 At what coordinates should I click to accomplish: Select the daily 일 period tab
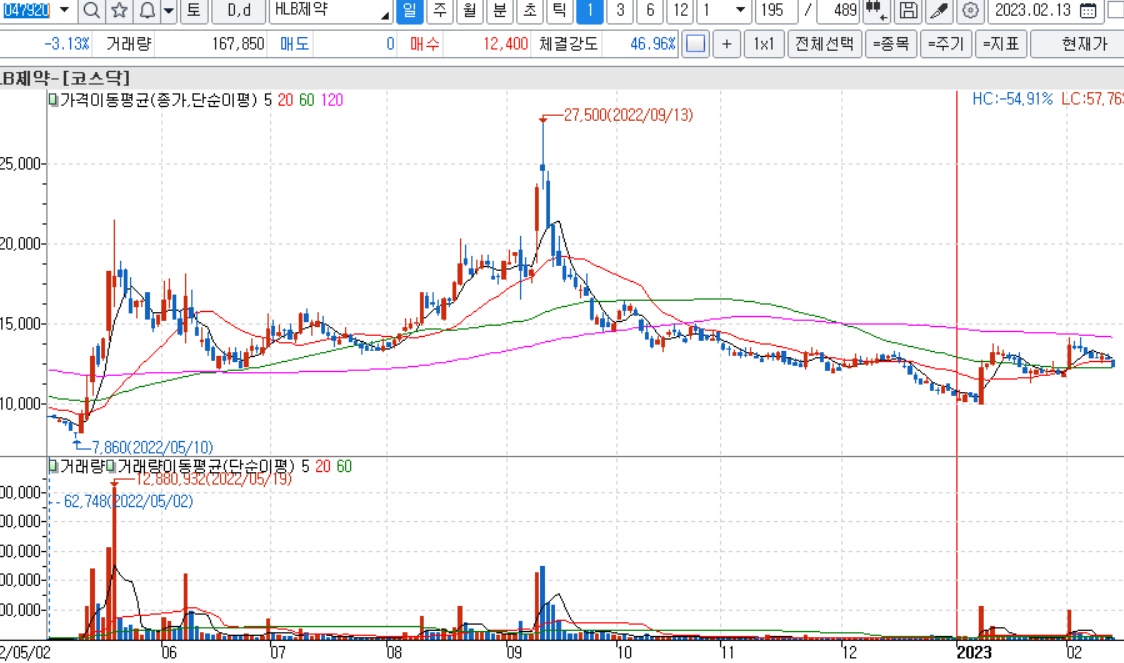pyautogui.click(x=409, y=11)
